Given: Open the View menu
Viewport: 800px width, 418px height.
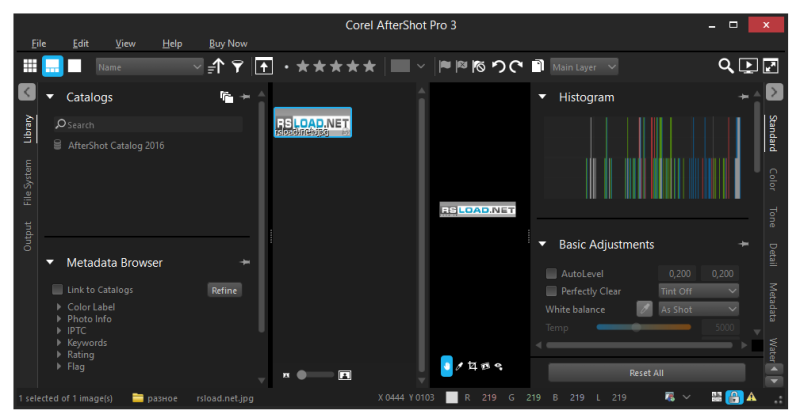Looking at the screenshot, I should click(x=126, y=43).
